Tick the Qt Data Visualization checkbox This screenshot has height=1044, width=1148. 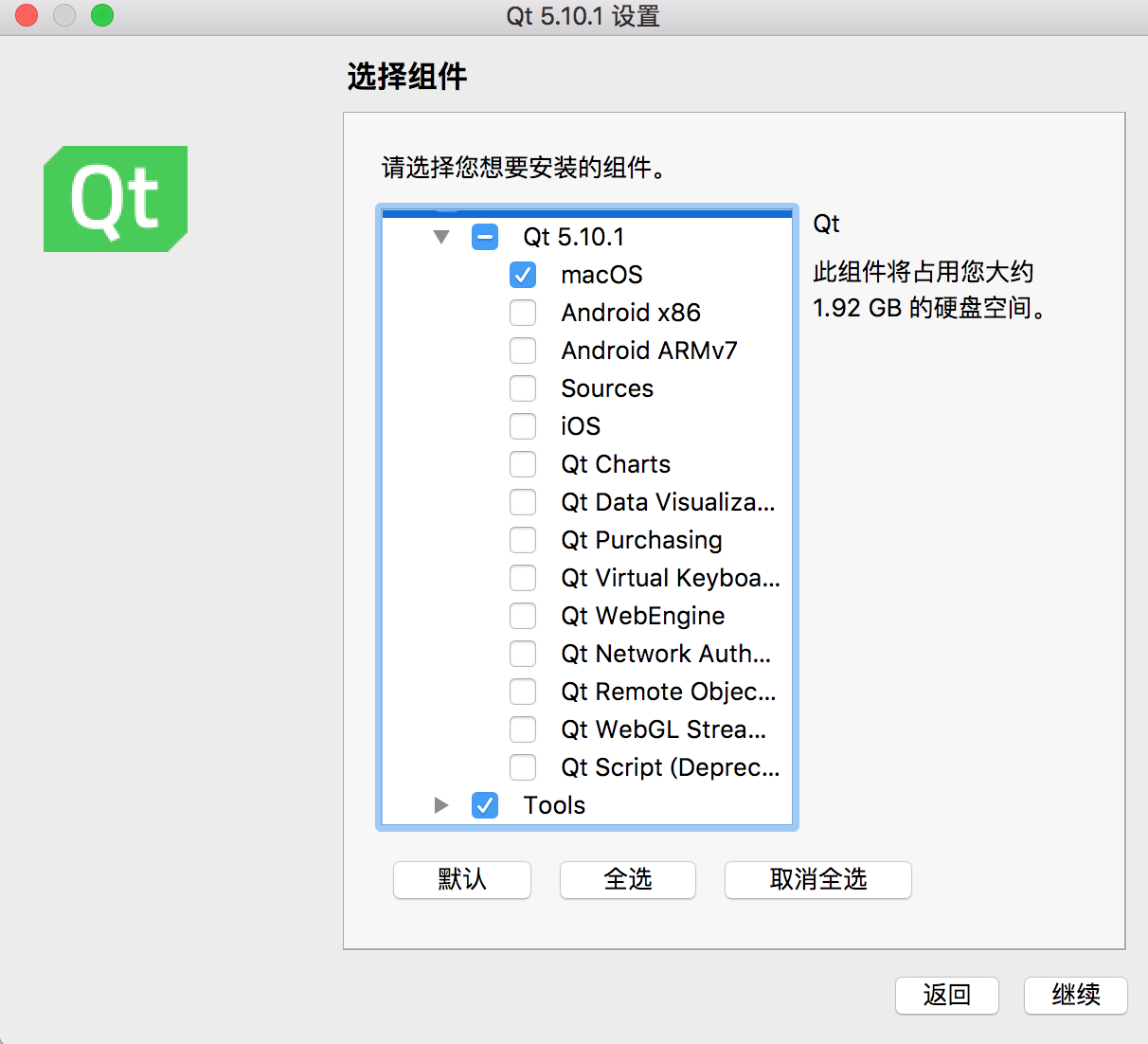point(523,502)
